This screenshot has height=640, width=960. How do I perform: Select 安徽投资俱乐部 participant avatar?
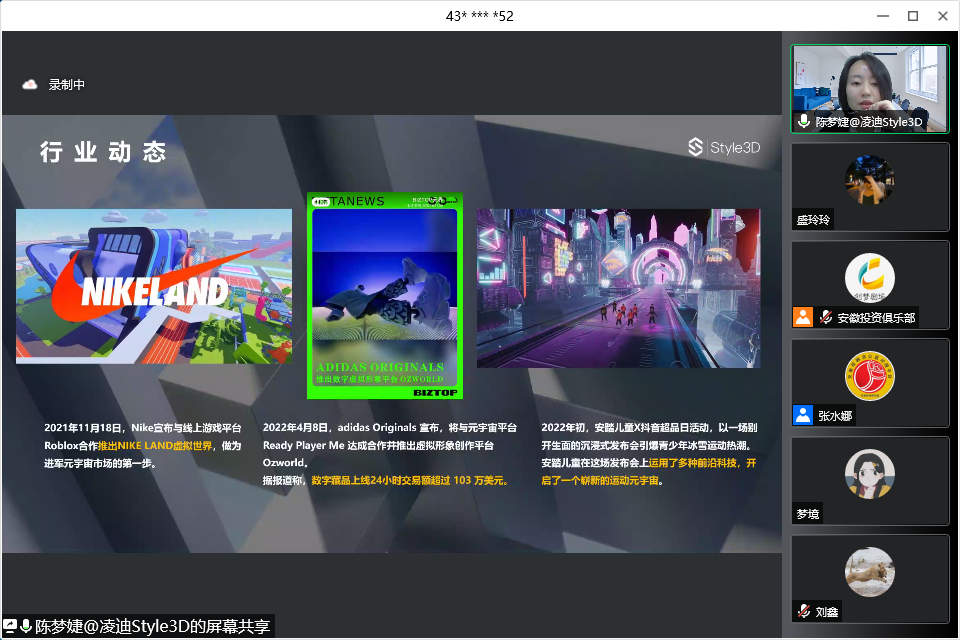(x=869, y=277)
